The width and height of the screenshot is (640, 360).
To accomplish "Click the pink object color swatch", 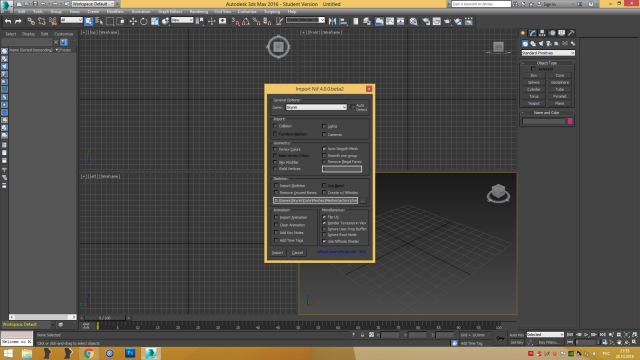I will [570, 121].
